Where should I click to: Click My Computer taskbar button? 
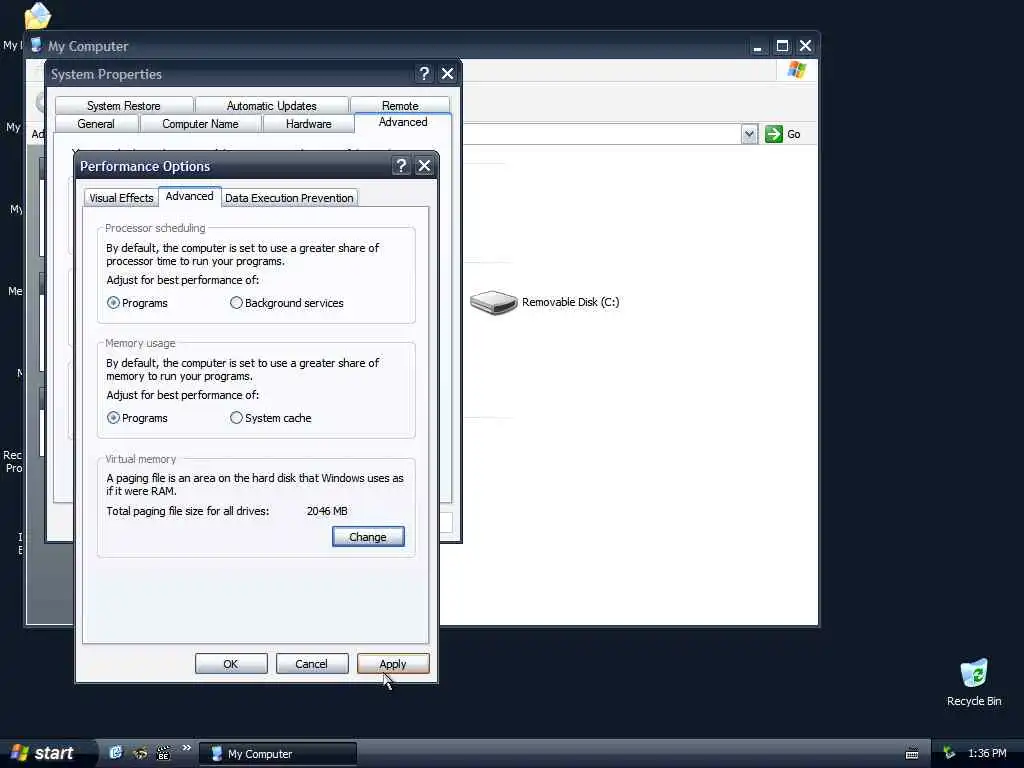point(278,754)
